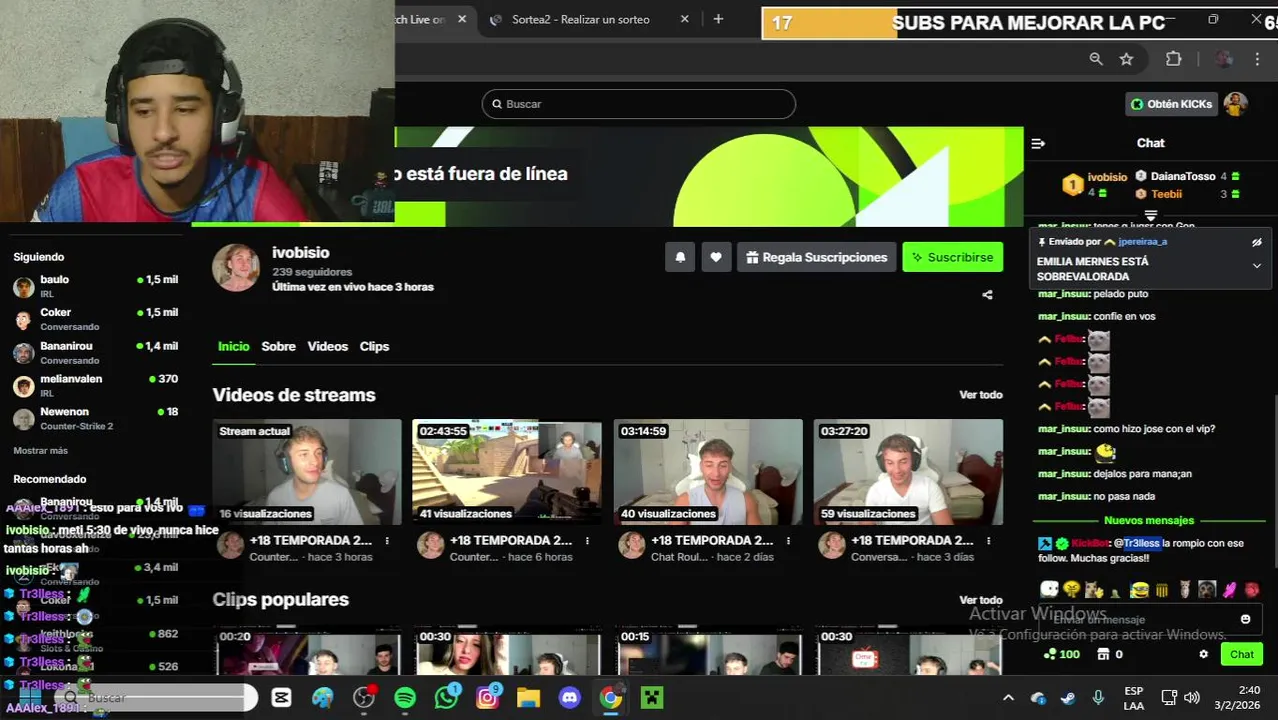1278x720 pixels.
Task: Click the Teebii leaderboard entry
Action: click(x=1189, y=194)
